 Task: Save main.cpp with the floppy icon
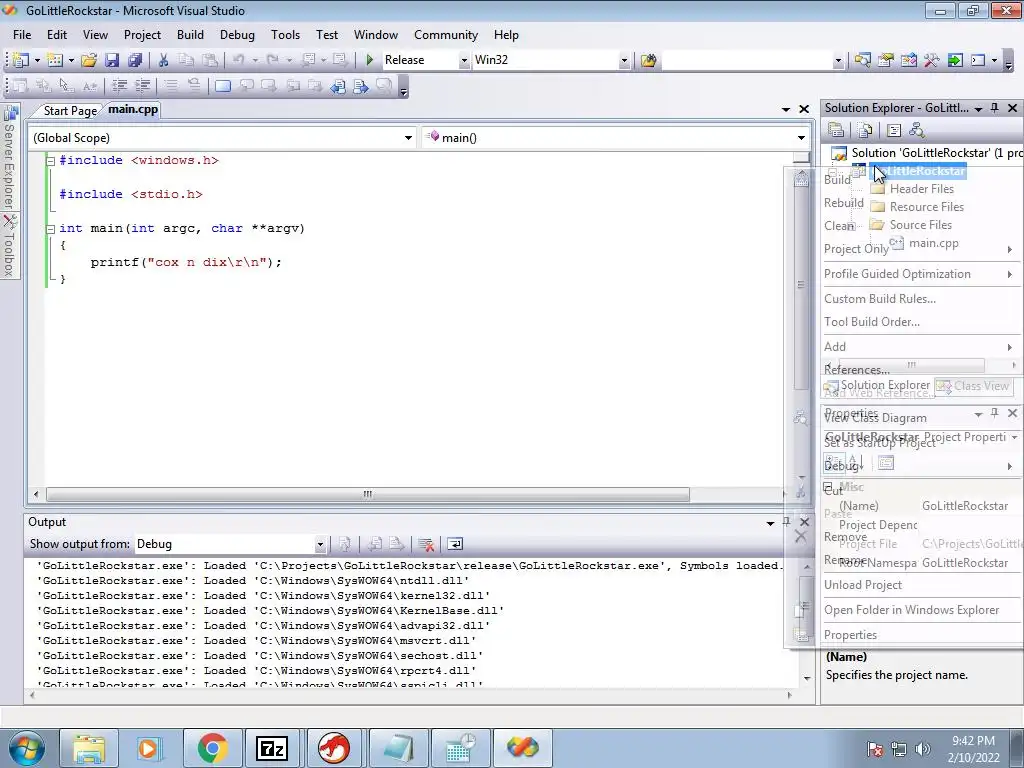[112, 60]
